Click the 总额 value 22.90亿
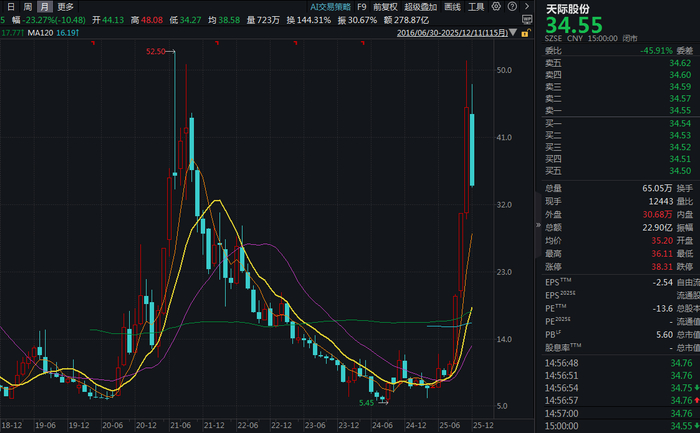This screenshot has height=433, width=700. (x=657, y=228)
